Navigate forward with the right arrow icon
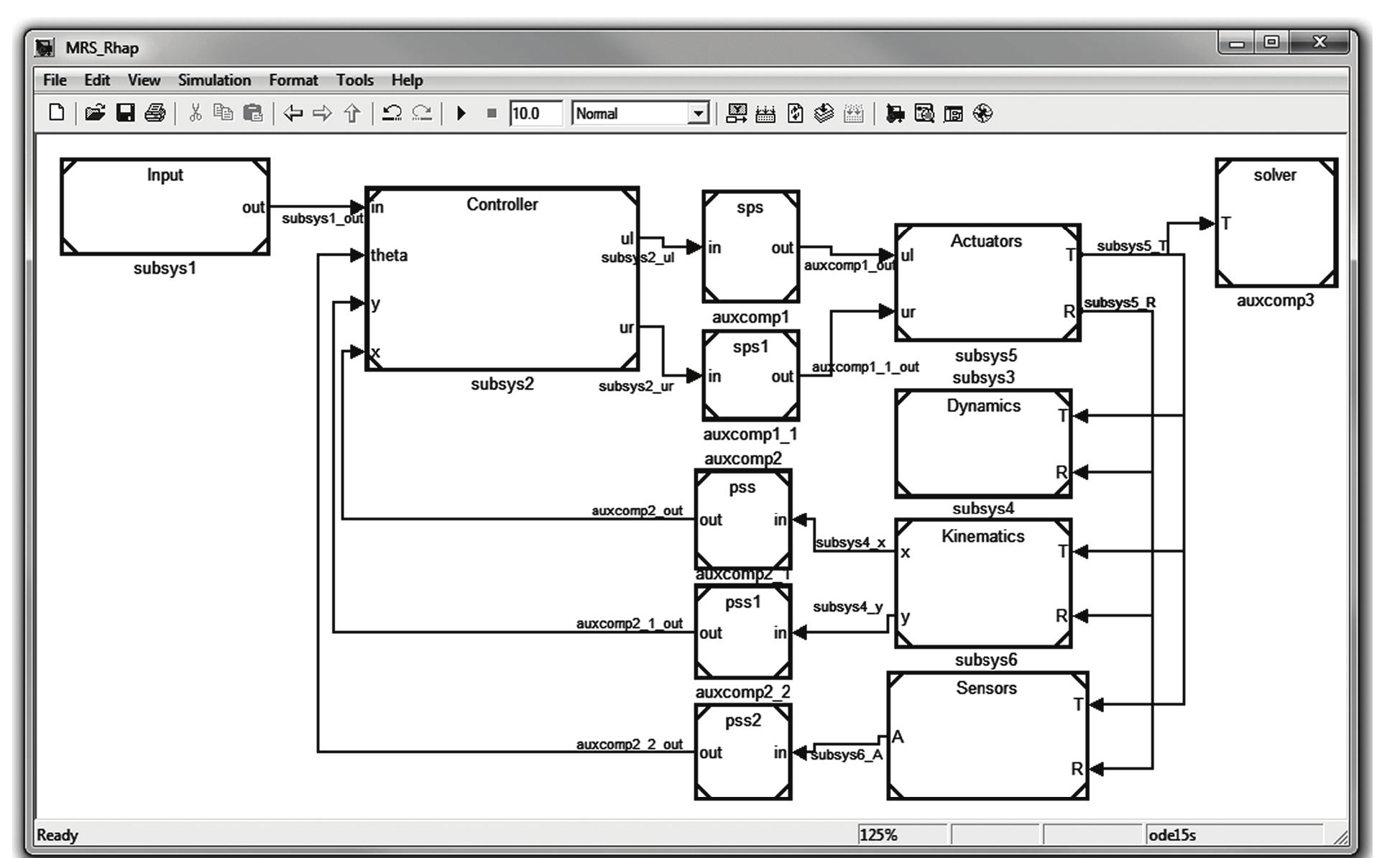 323,113
